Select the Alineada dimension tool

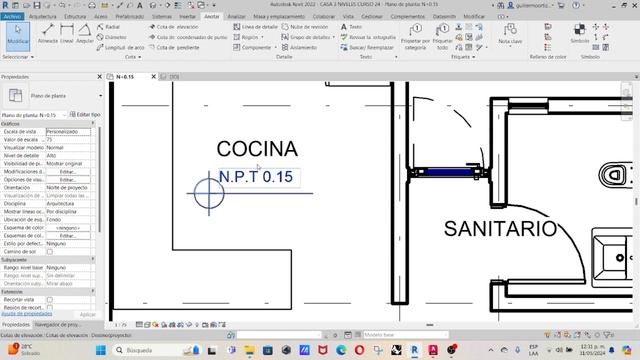point(48,33)
